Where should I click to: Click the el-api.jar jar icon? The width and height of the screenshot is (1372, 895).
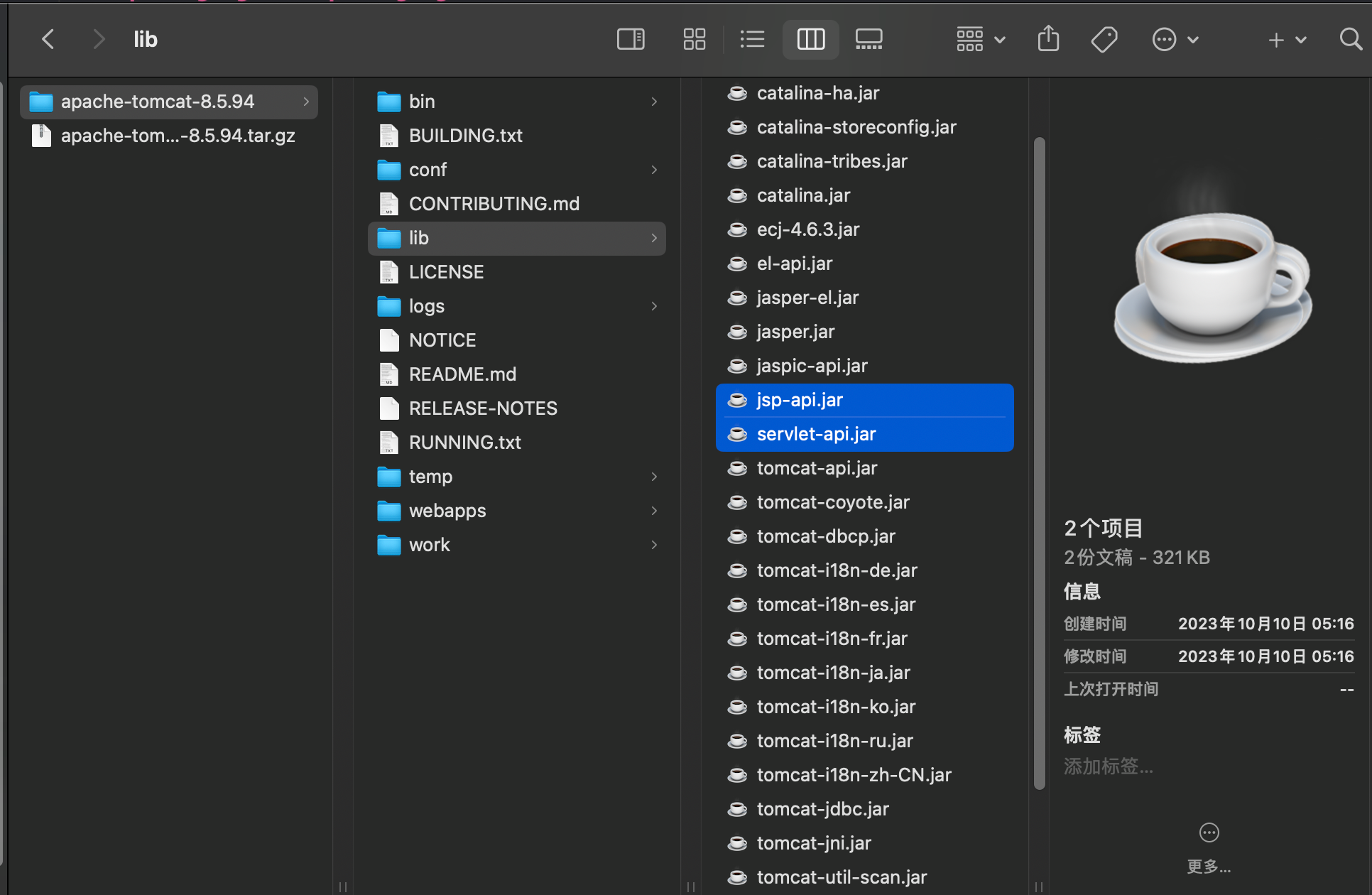pos(738,264)
